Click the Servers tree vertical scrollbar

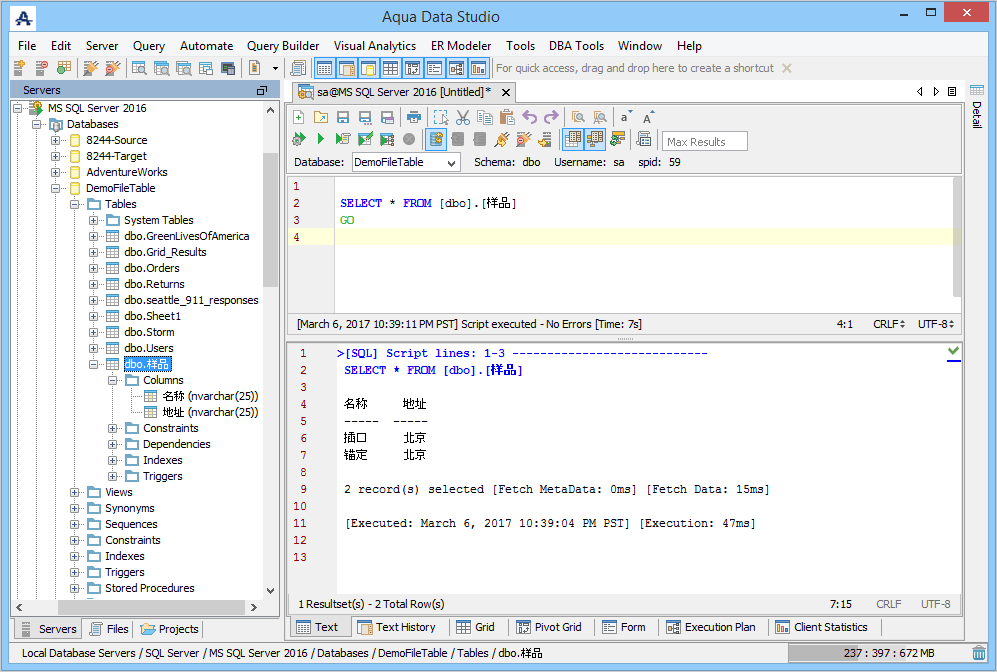(x=270, y=220)
